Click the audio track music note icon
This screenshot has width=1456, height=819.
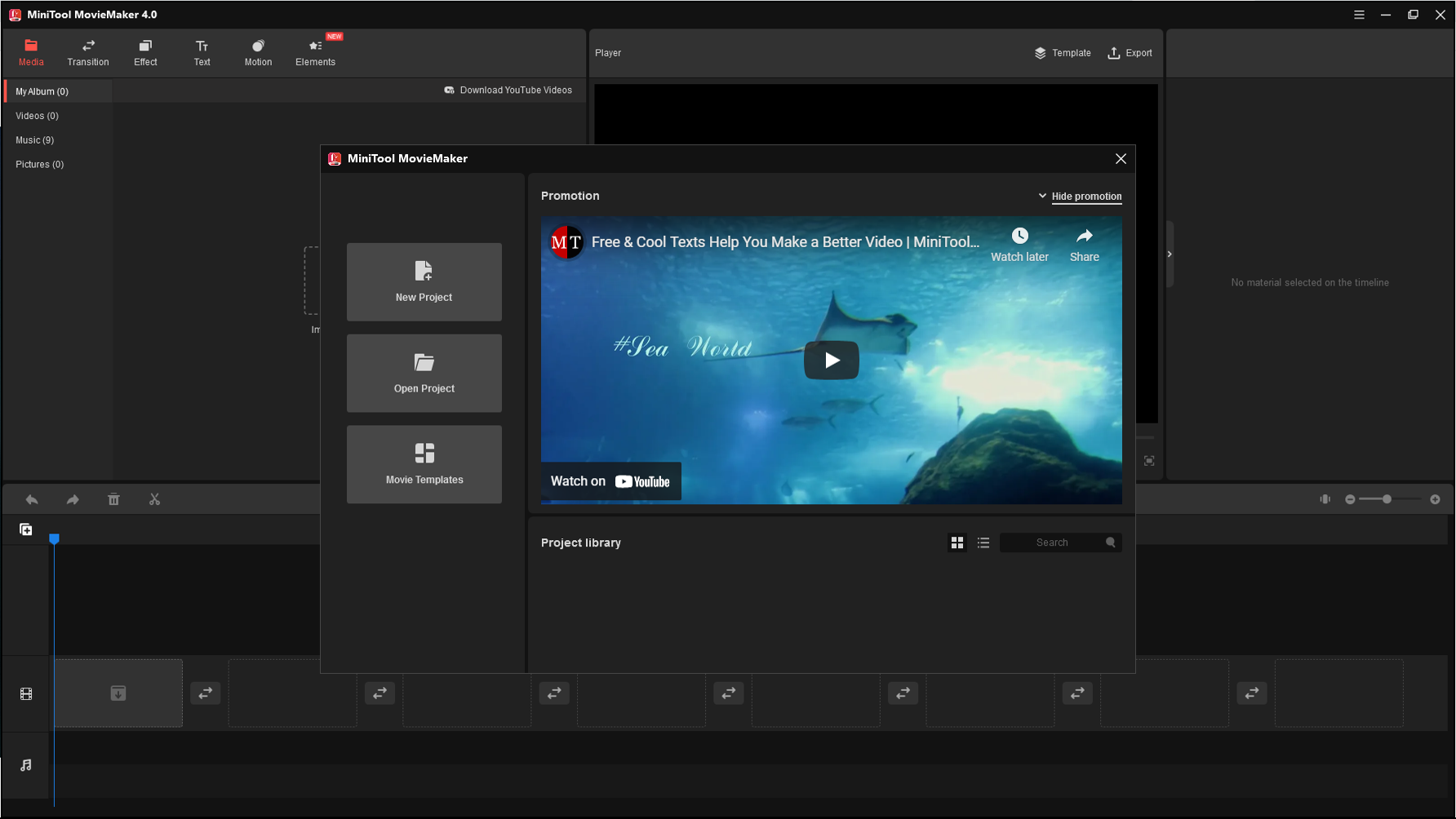tap(26, 765)
